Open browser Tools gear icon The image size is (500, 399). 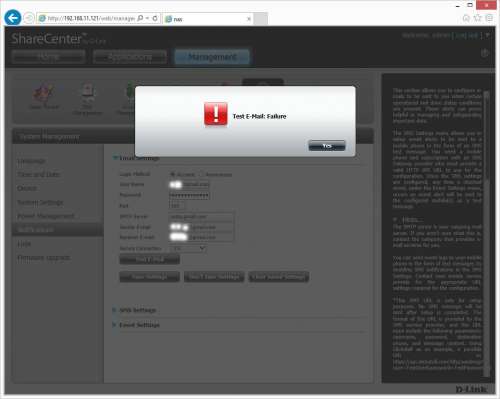pyautogui.click(x=489, y=18)
